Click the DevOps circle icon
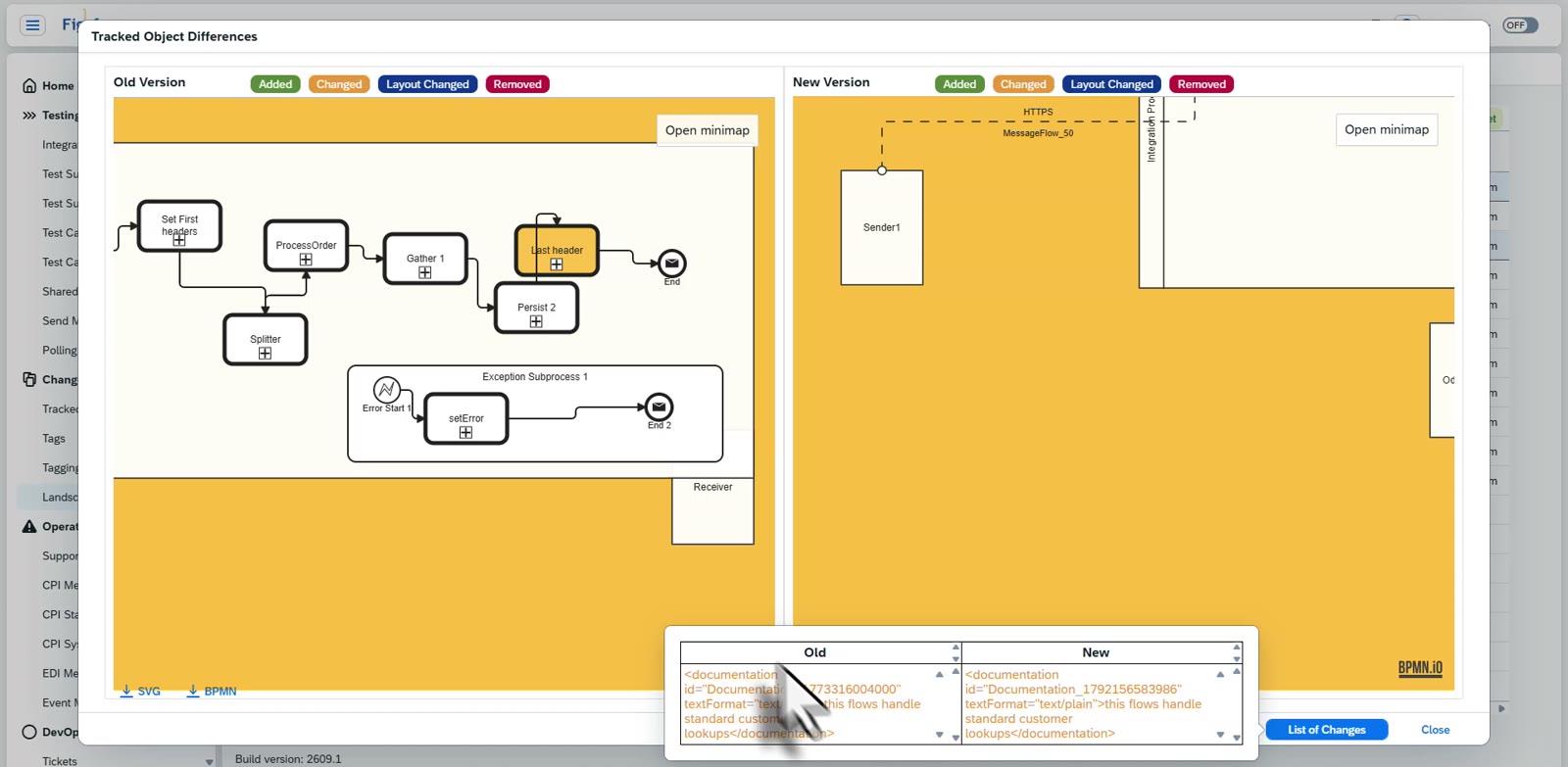The height and width of the screenshot is (767, 1568). click(x=29, y=732)
